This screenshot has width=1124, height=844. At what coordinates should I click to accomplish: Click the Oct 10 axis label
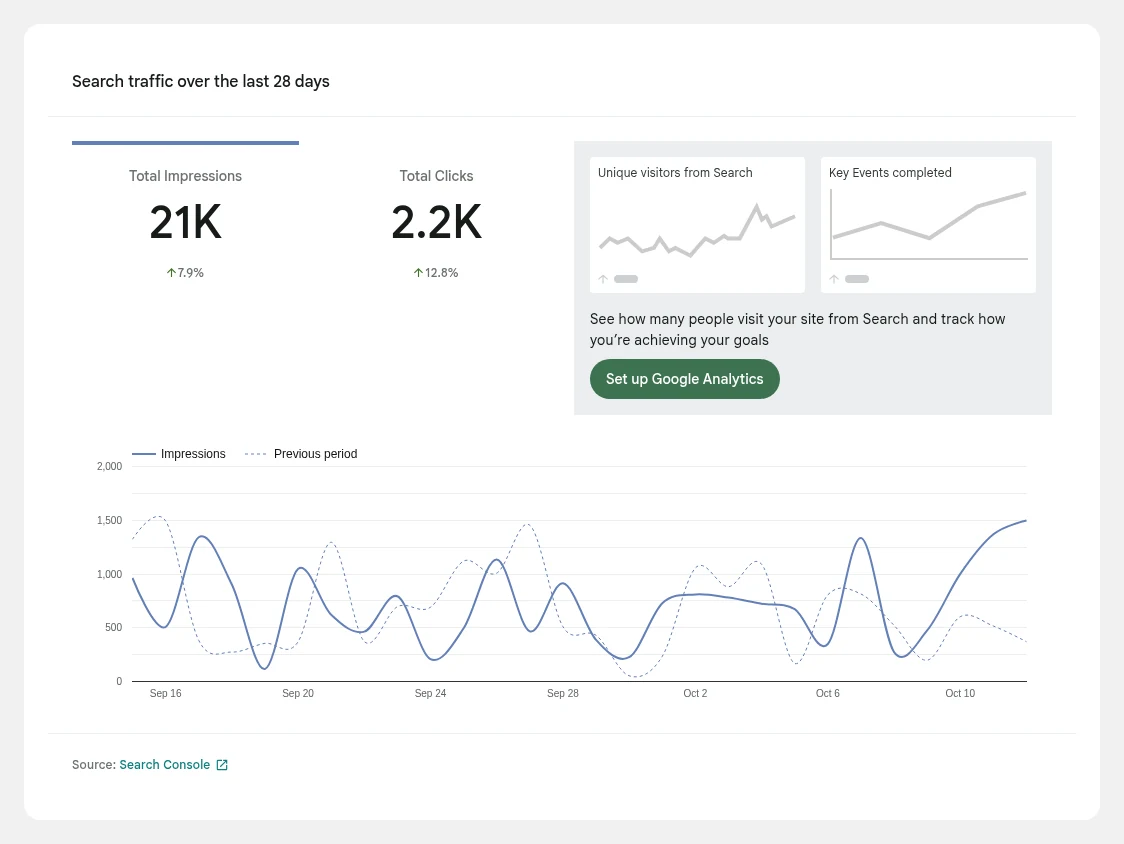tap(960, 693)
